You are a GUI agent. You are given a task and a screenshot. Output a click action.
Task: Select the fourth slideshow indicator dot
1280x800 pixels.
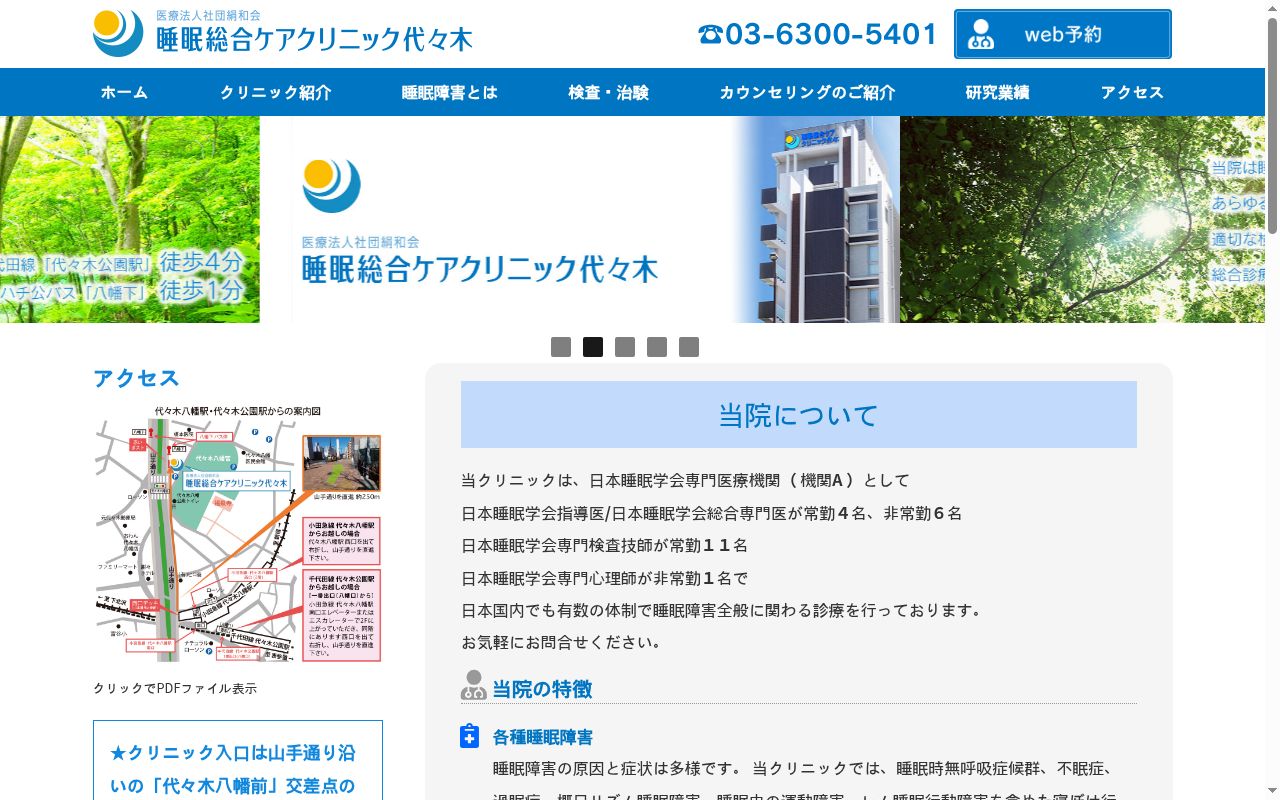pos(657,347)
